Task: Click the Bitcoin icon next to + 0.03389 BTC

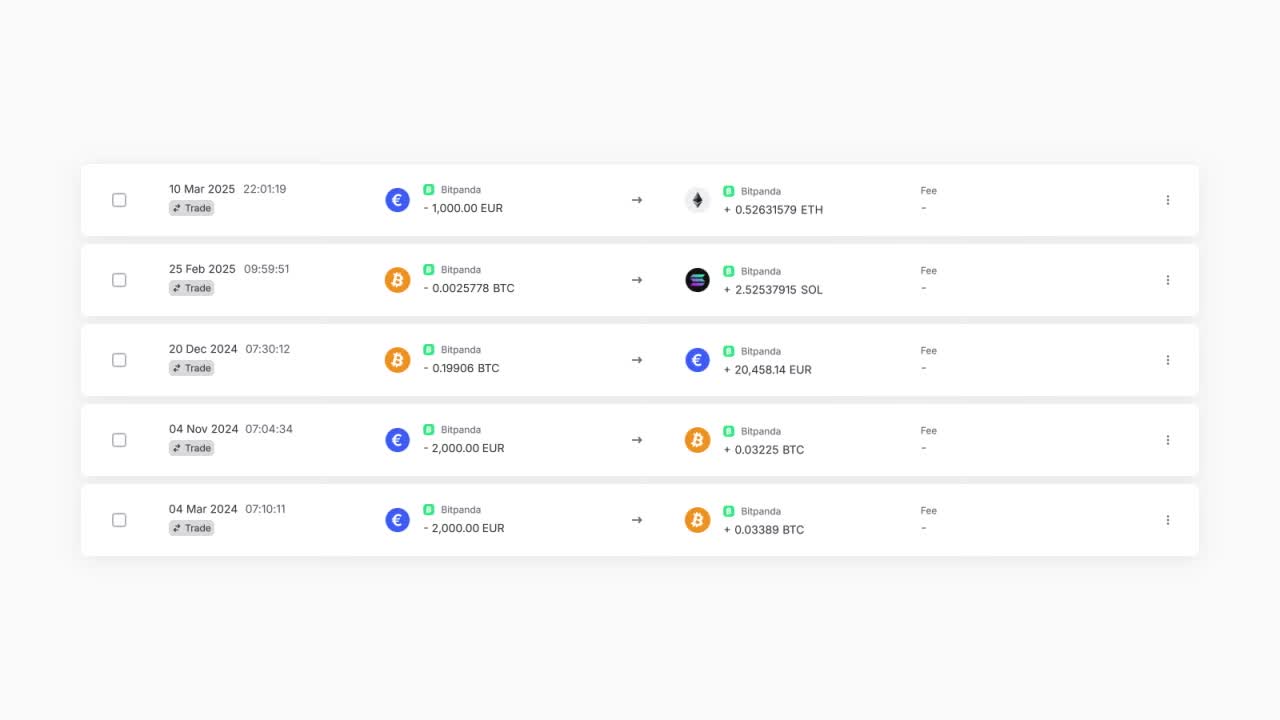Action: point(697,520)
